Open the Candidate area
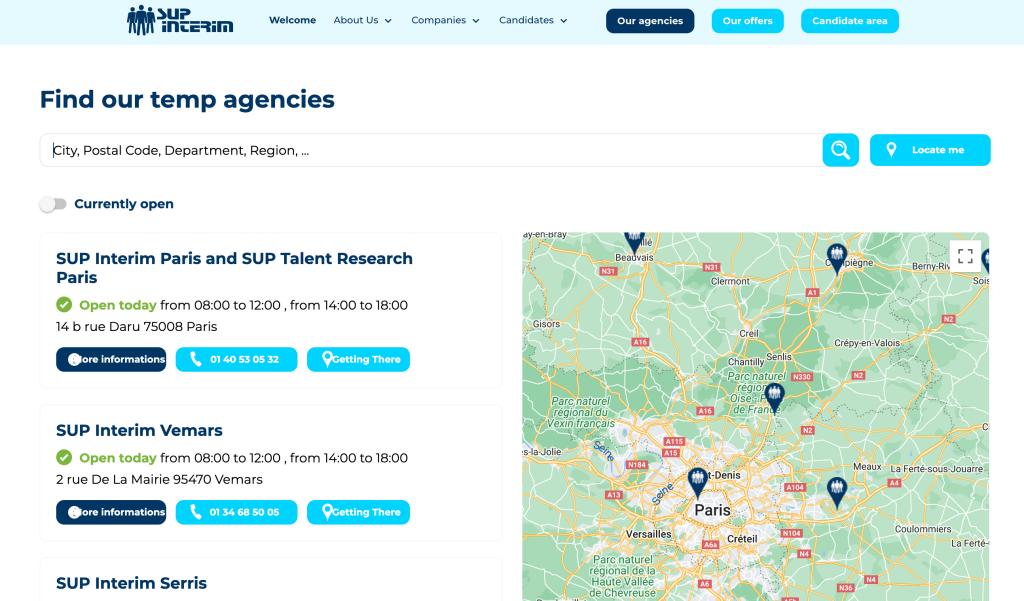The width and height of the screenshot is (1024, 601). point(850,21)
